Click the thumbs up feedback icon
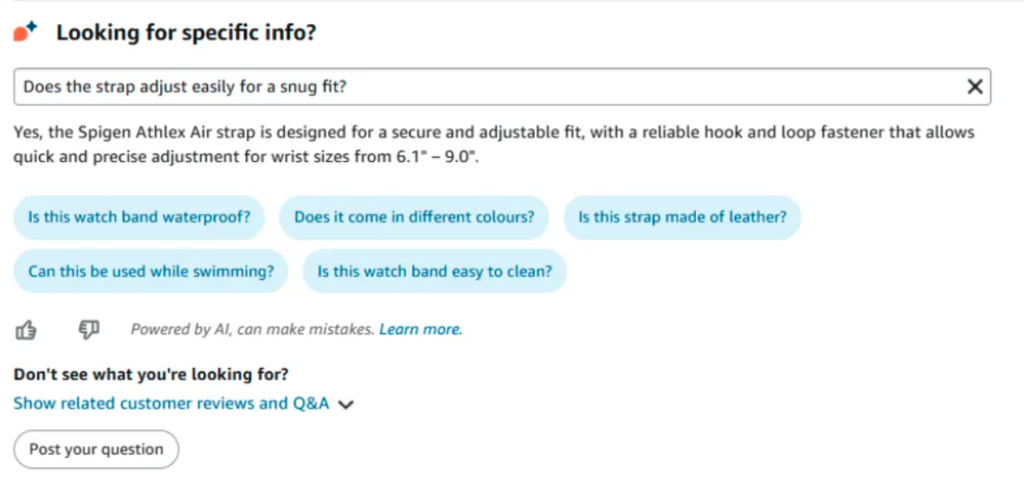Viewport: 1024px width, 478px height. pyautogui.click(x=25, y=330)
